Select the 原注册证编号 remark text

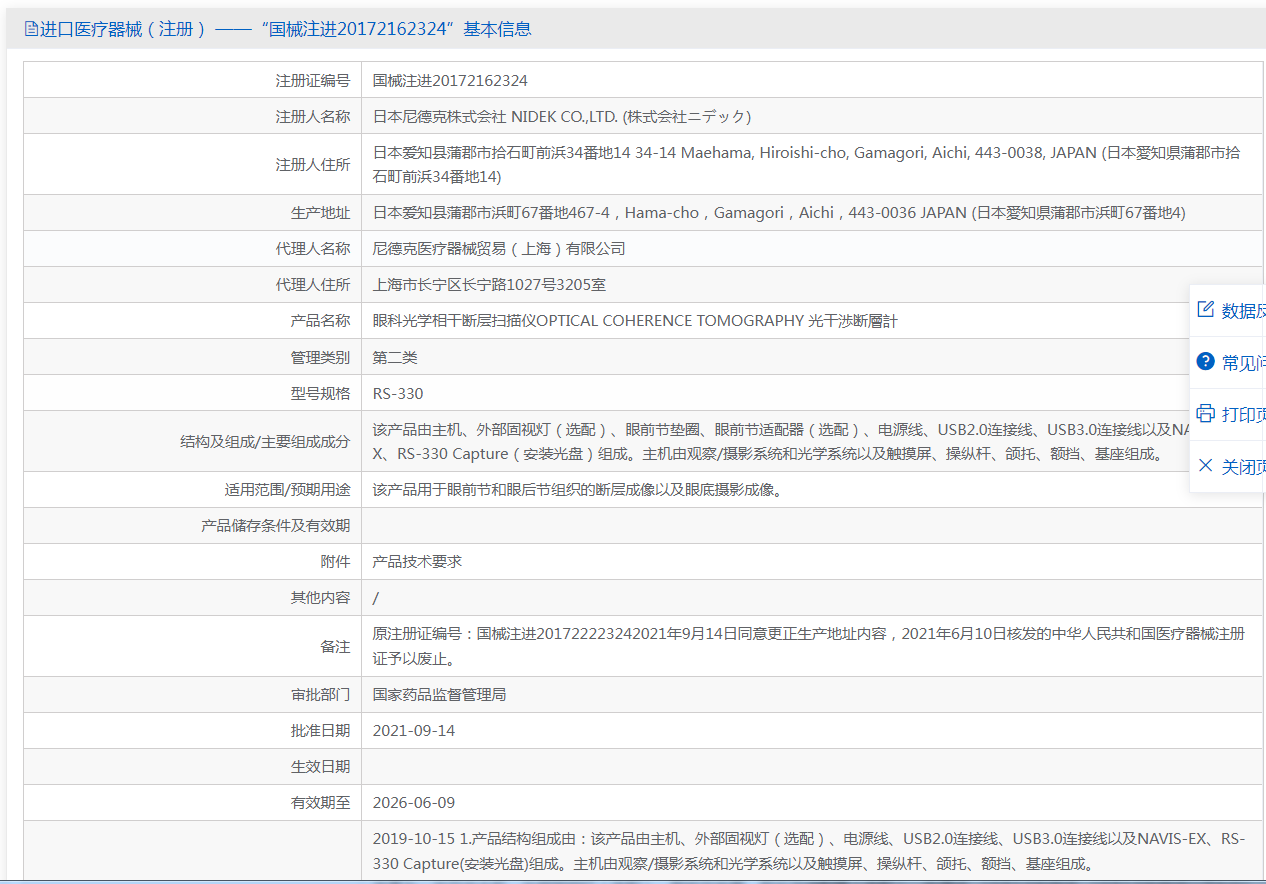809,646
